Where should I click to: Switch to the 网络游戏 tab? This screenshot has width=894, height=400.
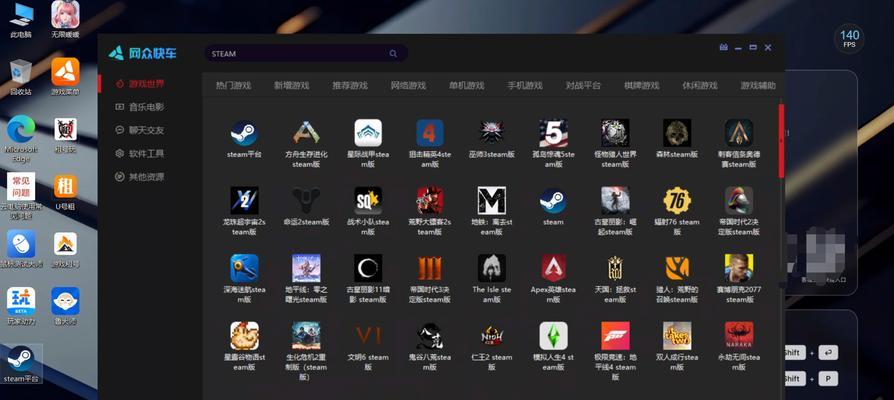pyautogui.click(x=408, y=86)
